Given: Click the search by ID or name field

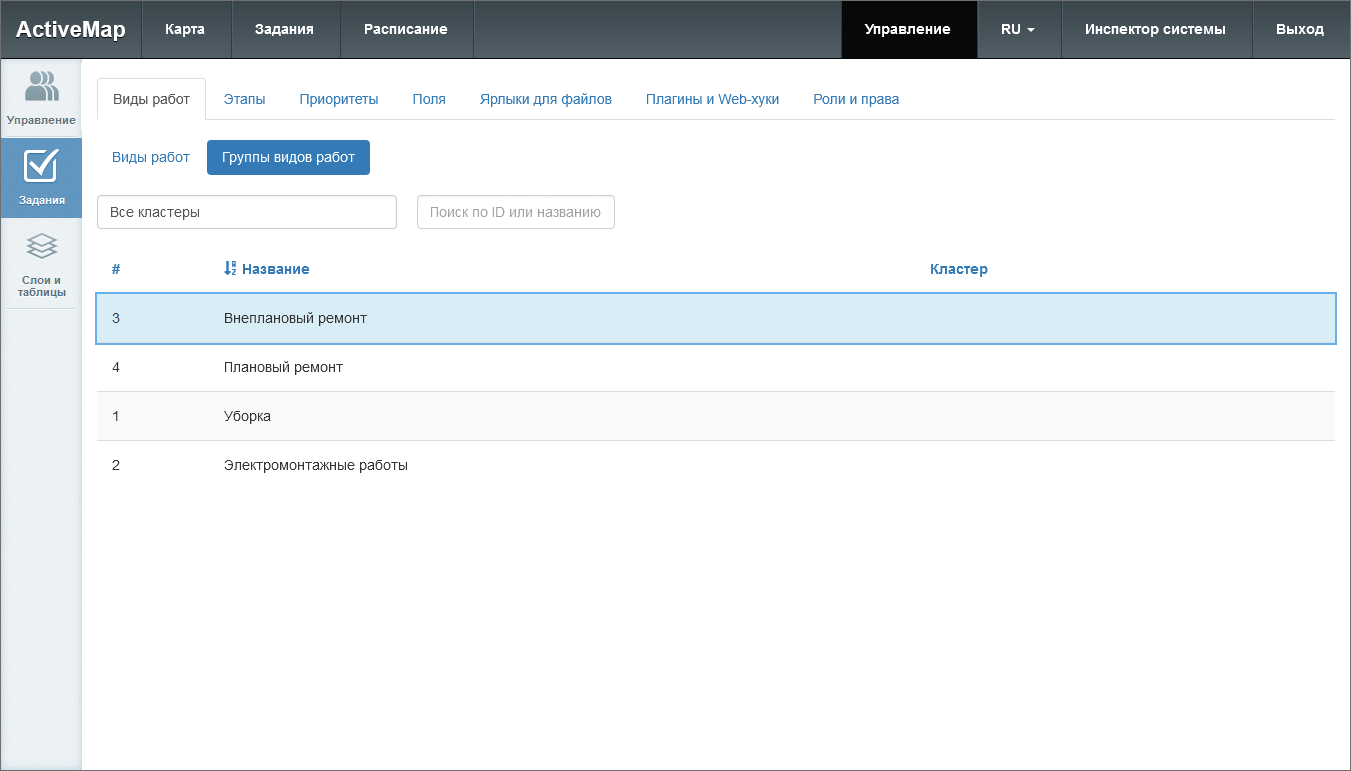Looking at the screenshot, I should (515, 212).
